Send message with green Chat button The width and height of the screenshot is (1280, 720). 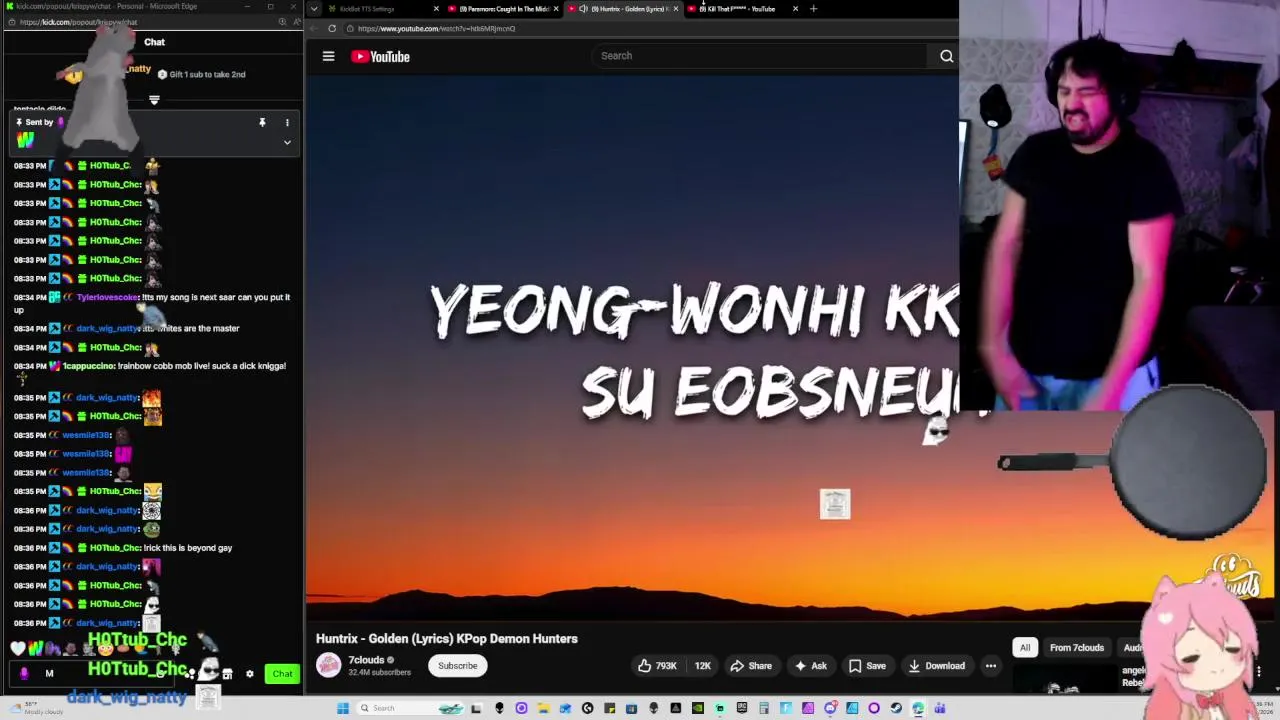pyautogui.click(x=282, y=674)
